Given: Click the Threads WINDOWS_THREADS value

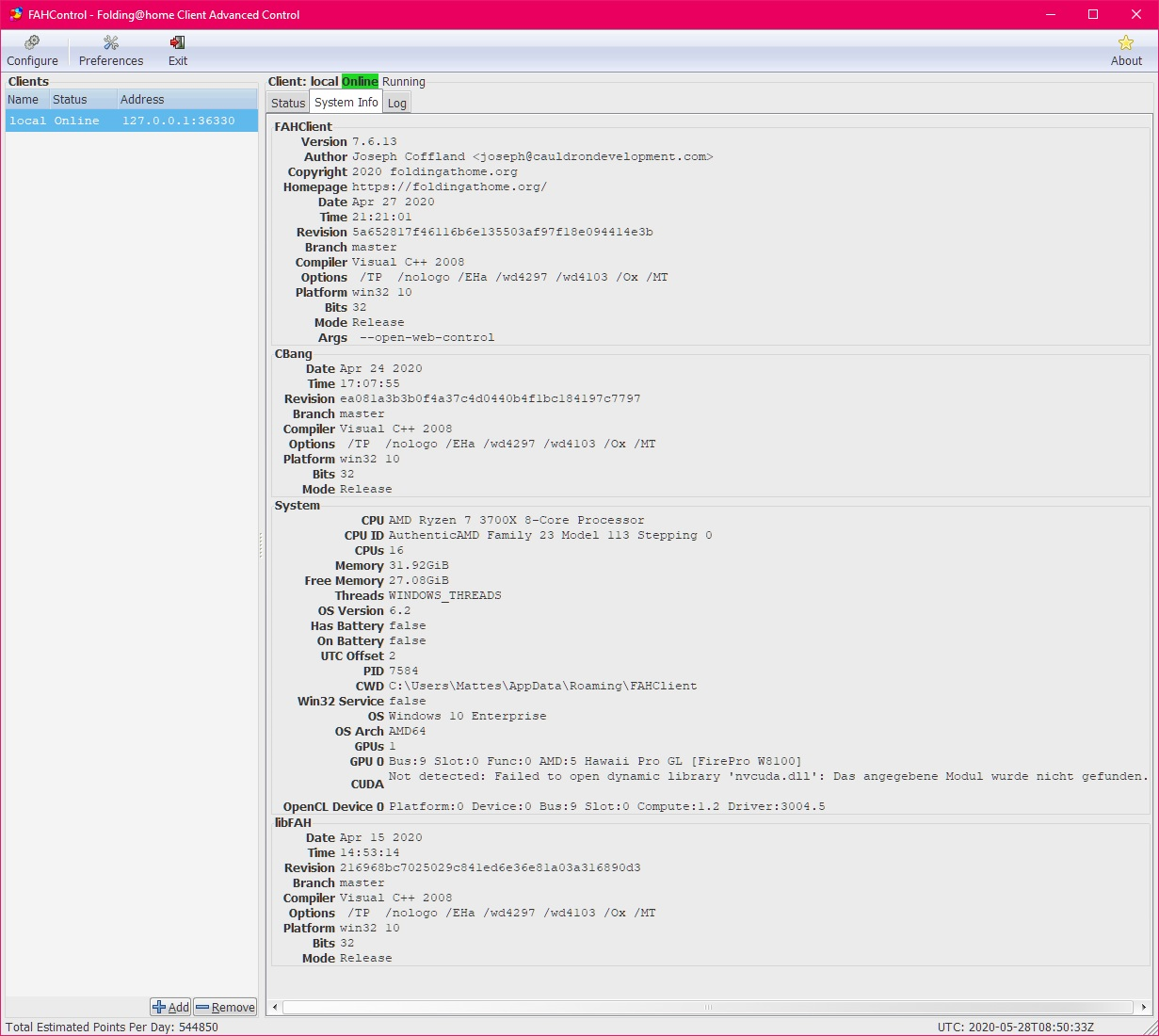Looking at the screenshot, I should [x=444, y=595].
